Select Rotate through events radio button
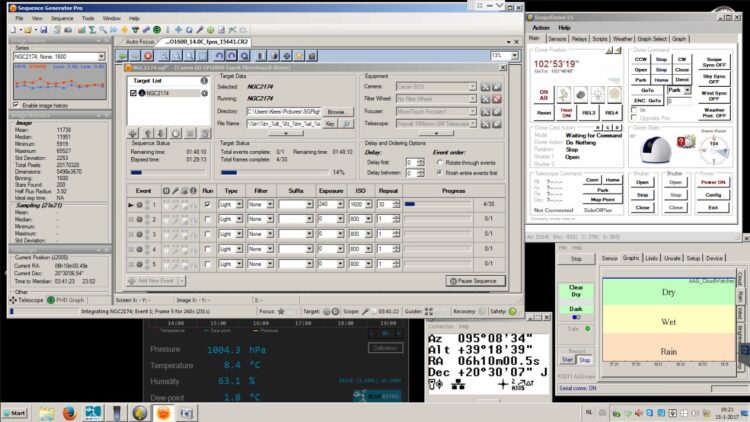 (x=440, y=163)
